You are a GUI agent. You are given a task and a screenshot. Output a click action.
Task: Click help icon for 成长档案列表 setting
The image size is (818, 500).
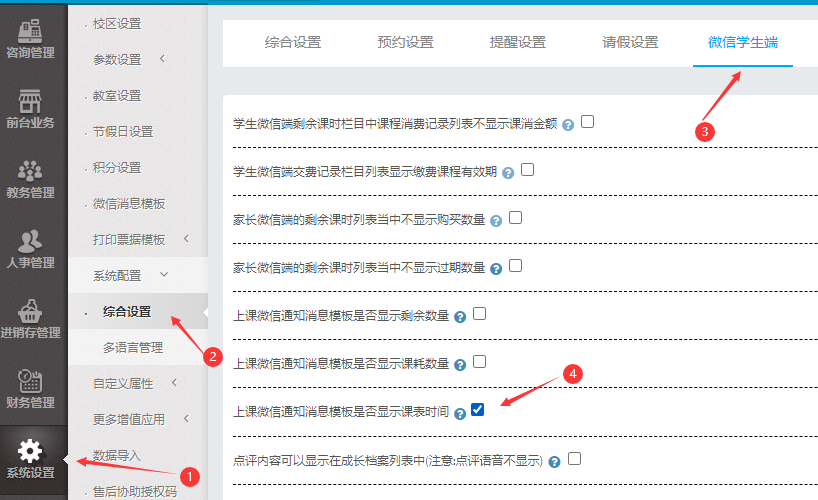(555, 462)
